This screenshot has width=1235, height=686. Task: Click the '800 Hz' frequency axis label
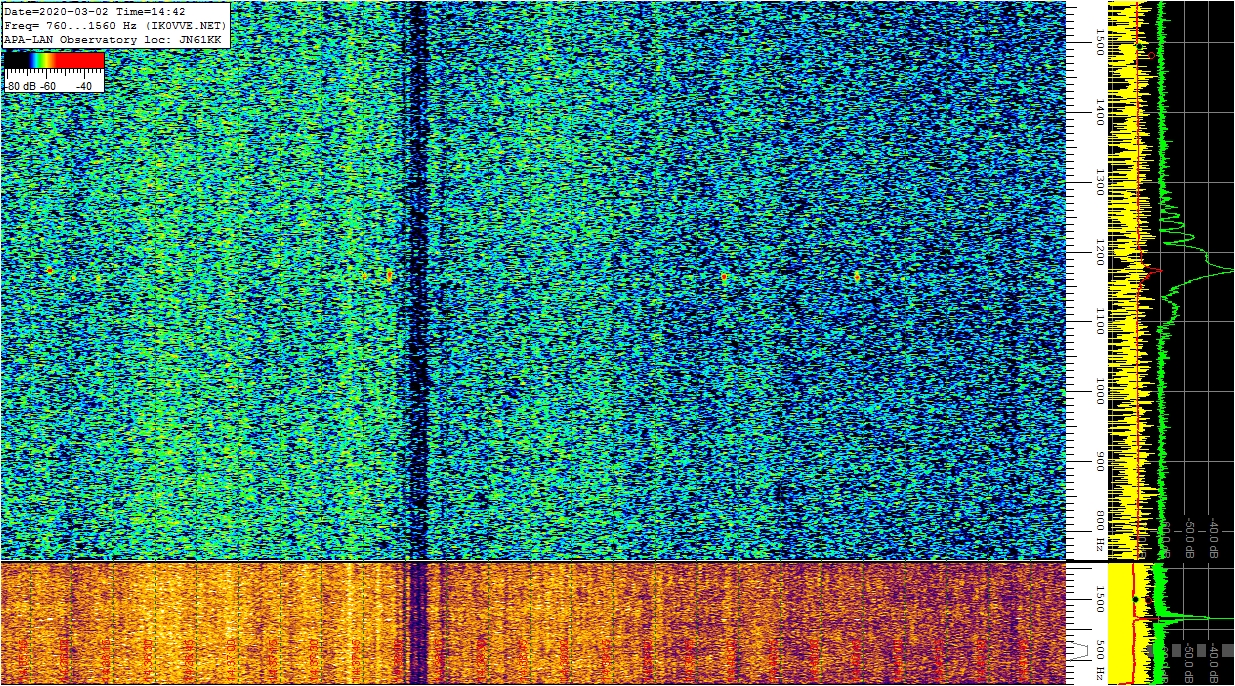click(1099, 532)
